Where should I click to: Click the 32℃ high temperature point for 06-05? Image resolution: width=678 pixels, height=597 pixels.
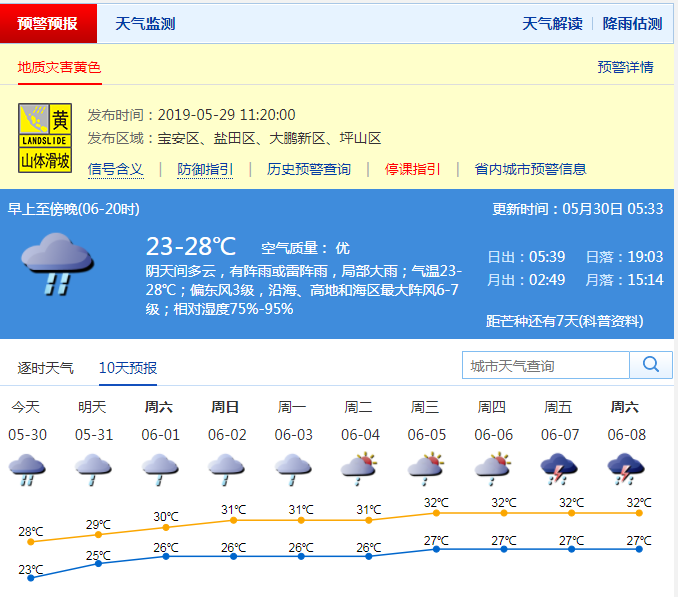click(x=437, y=513)
